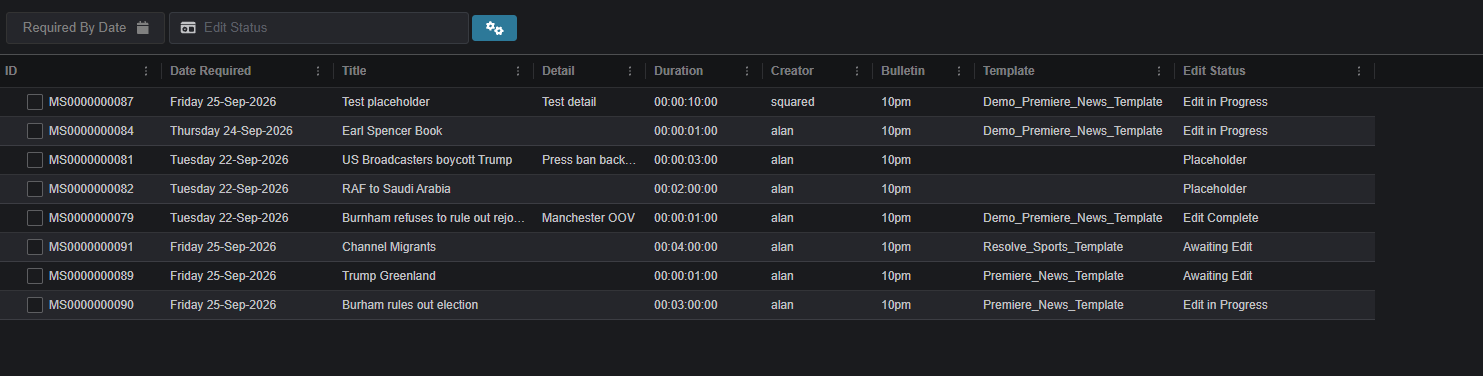
Task: Click title 'Burnham refuses to rule out rejo…'
Action: pyautogui.click(x=434, y=218)
